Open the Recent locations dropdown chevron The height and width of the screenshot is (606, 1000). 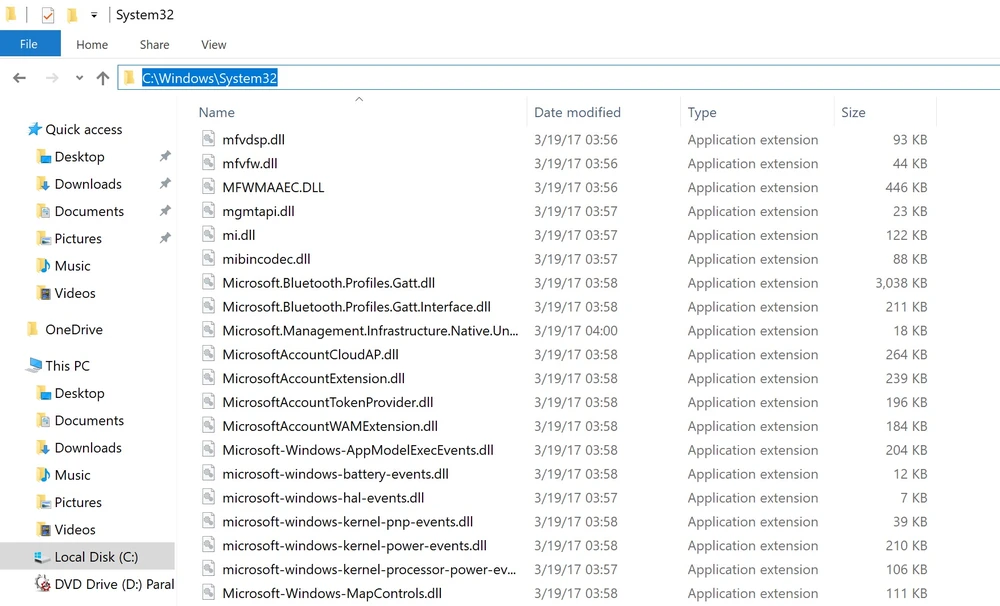(79, 78)
